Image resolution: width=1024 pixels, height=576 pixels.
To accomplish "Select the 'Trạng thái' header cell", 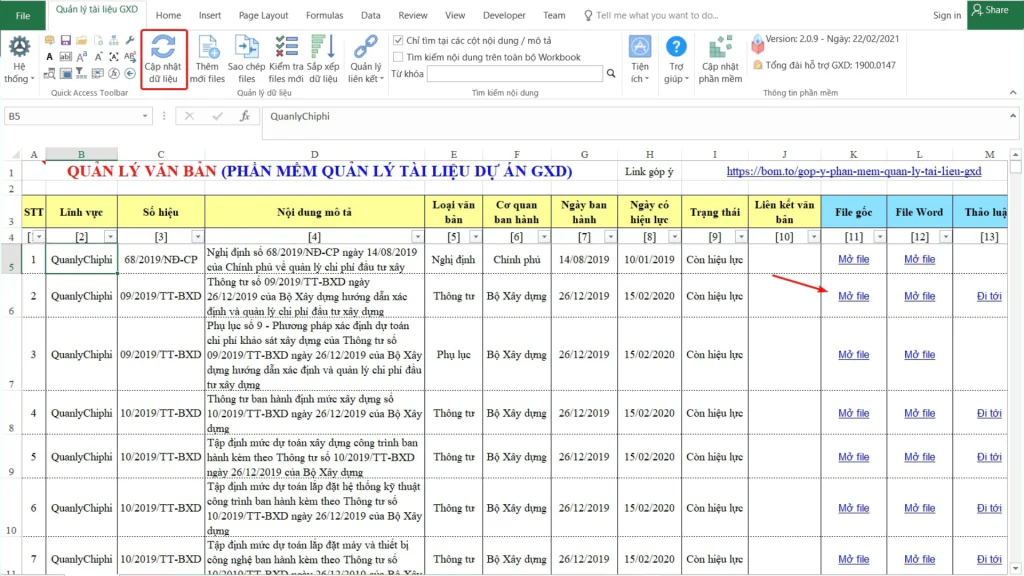I will (714, 212).
